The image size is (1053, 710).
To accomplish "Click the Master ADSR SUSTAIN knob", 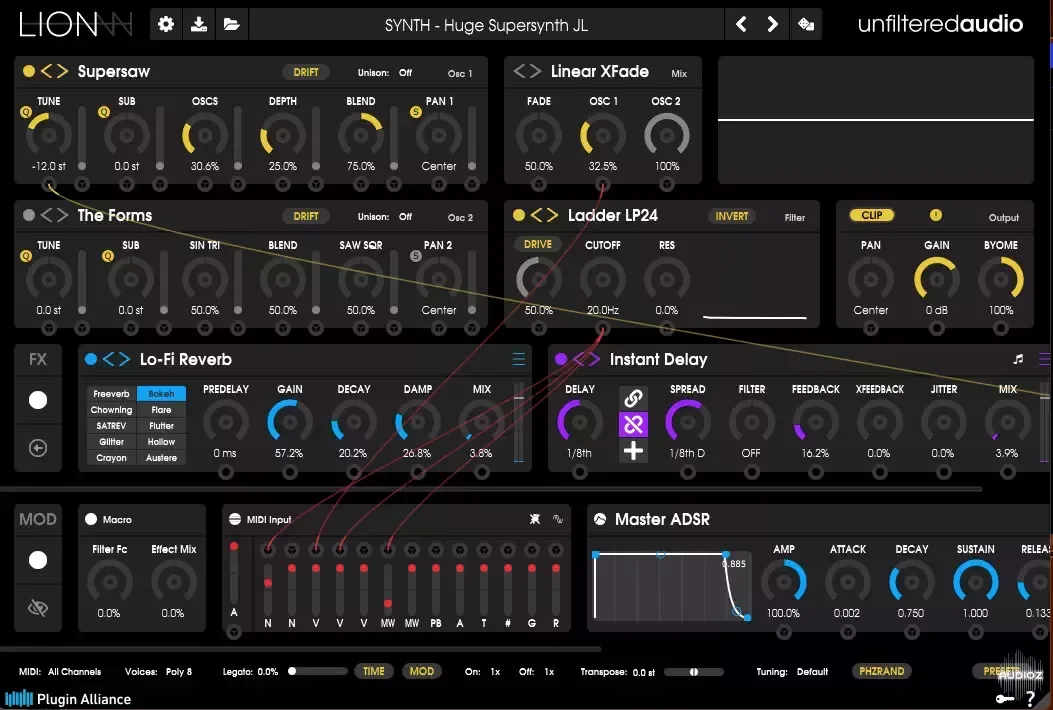I will (x=975, y=582).
